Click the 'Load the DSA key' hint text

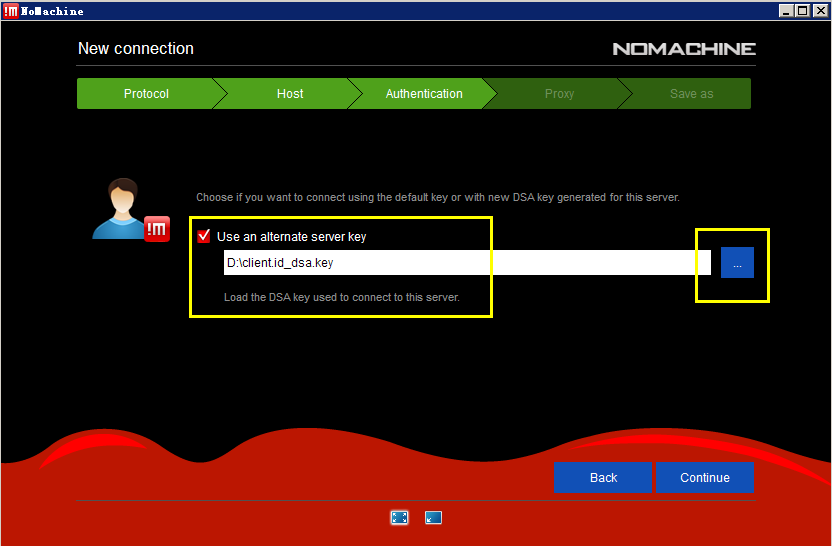pyautogui.click(x=342, y=297)
